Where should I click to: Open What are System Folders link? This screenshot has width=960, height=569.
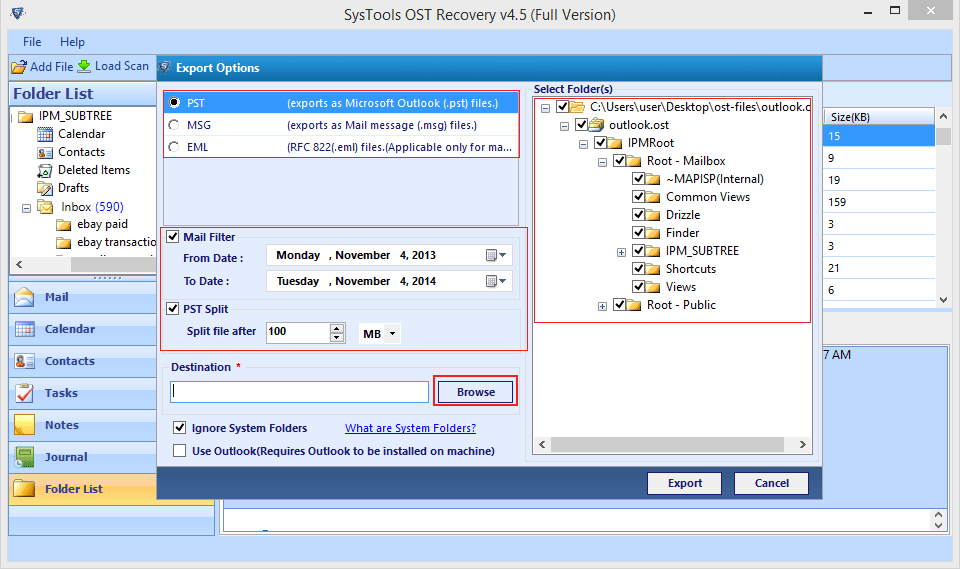pyautogui.click(x=410, y=428)
